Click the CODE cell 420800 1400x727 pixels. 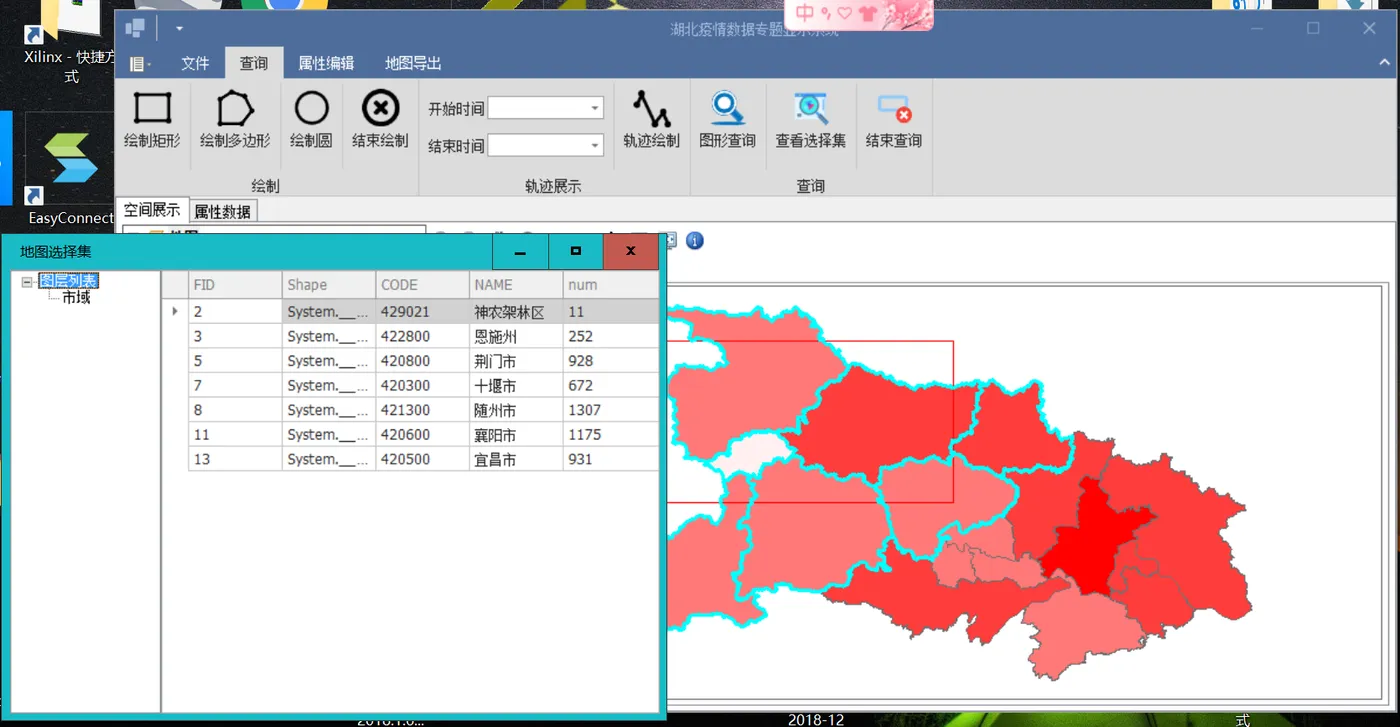coord(423,361)
